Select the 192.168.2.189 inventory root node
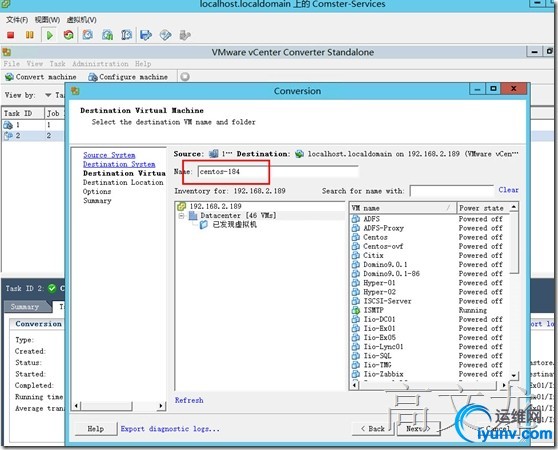 click(215, 206)
